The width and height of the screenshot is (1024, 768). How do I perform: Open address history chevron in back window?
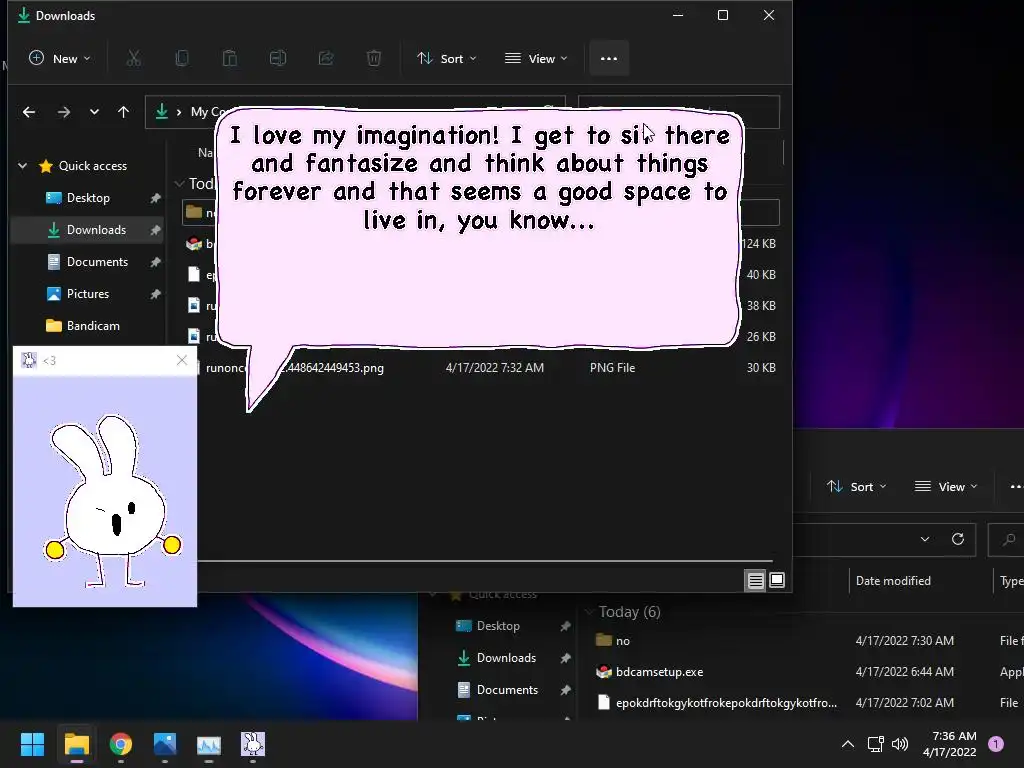tap(925, 539)
